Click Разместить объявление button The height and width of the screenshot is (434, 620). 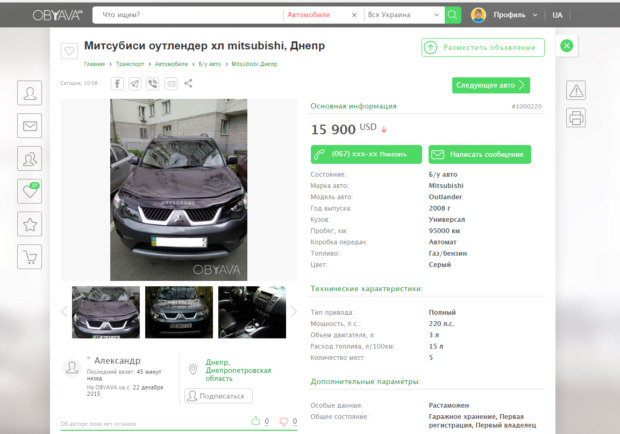483,47
